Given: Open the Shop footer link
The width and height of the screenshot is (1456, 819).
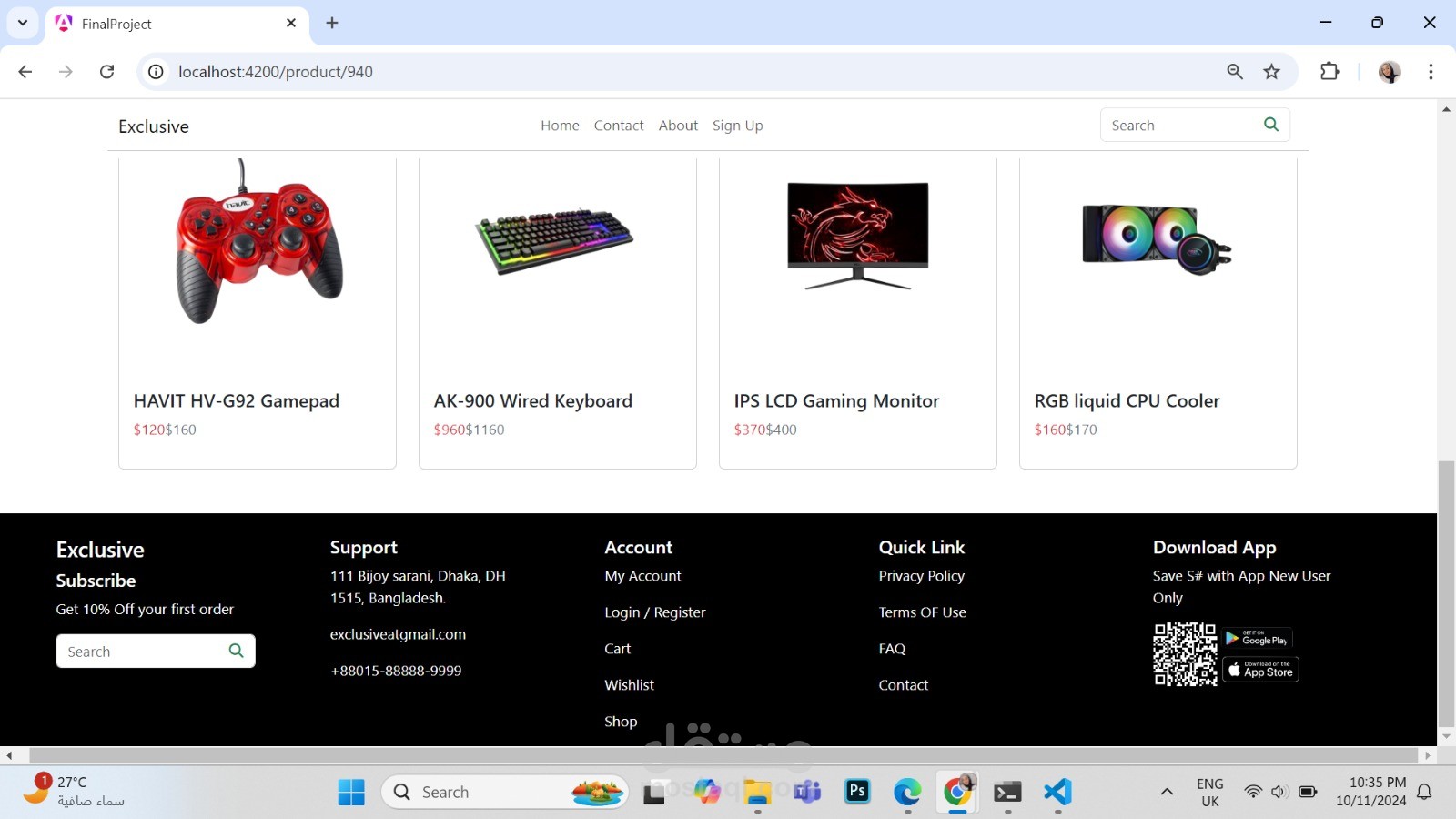Looking at the screenshot, I should point(621,722).
